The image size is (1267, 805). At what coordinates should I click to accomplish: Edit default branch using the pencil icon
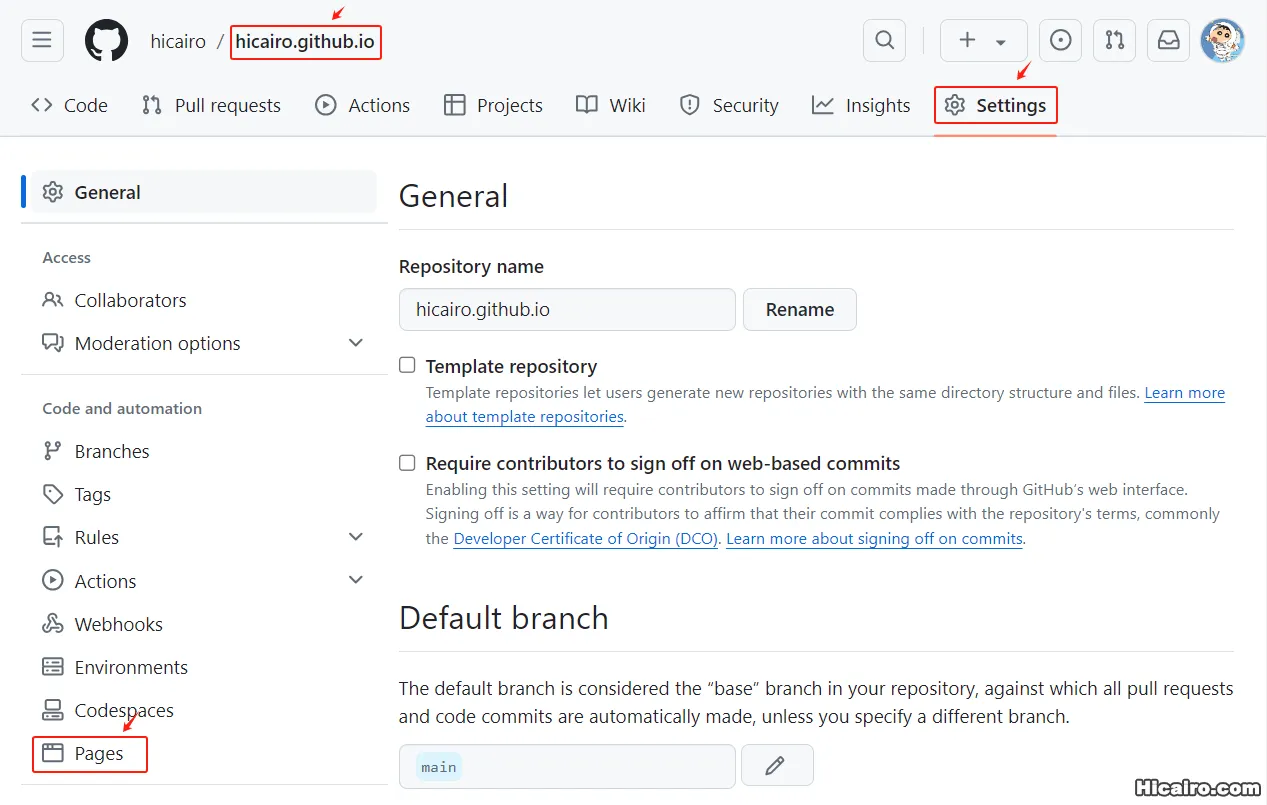tap(777, 766)
